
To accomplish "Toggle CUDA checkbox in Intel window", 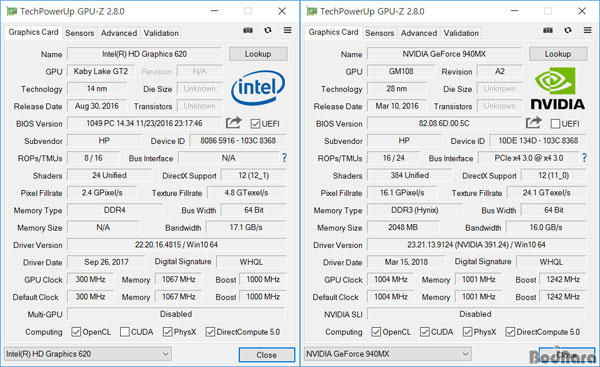I will click(x=125, y=332).
